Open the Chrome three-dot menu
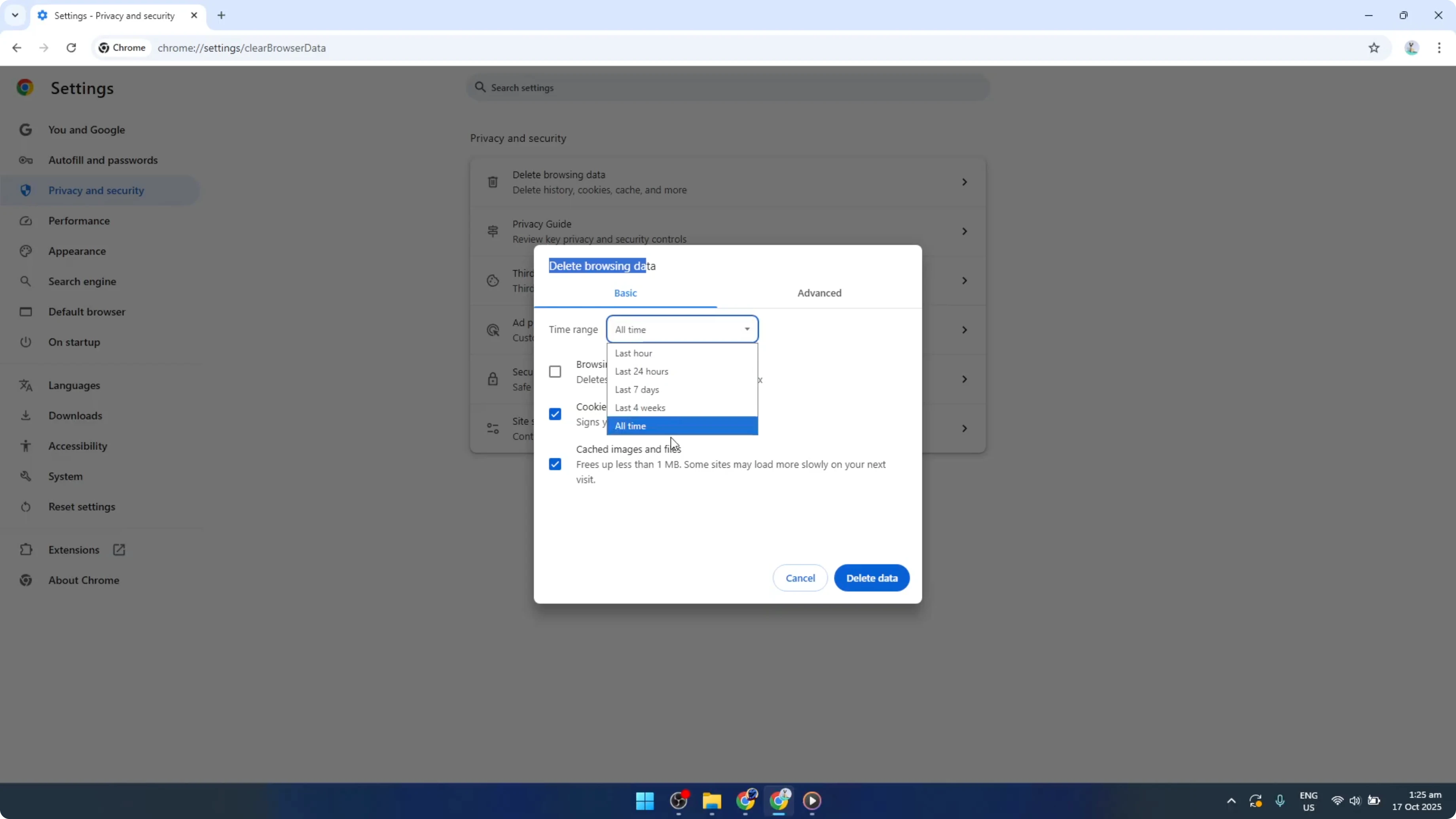 click(x=1439, y=48)
